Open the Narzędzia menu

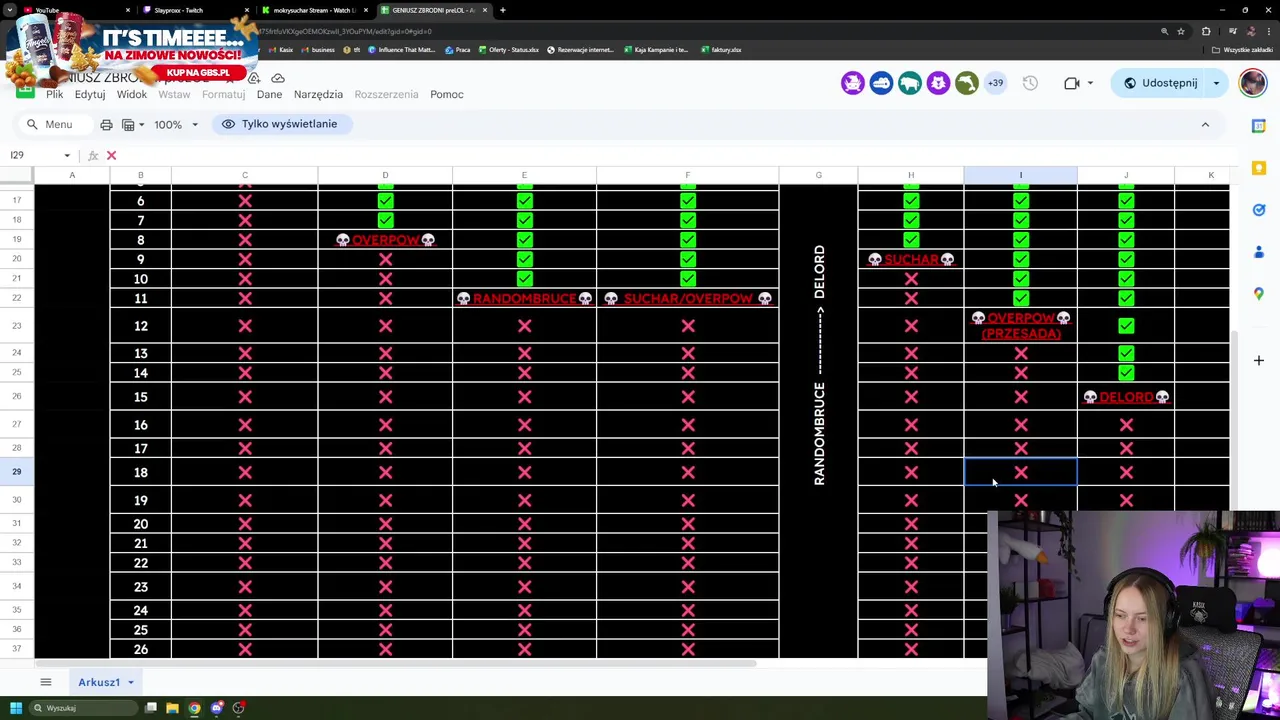tap(318, 94)
